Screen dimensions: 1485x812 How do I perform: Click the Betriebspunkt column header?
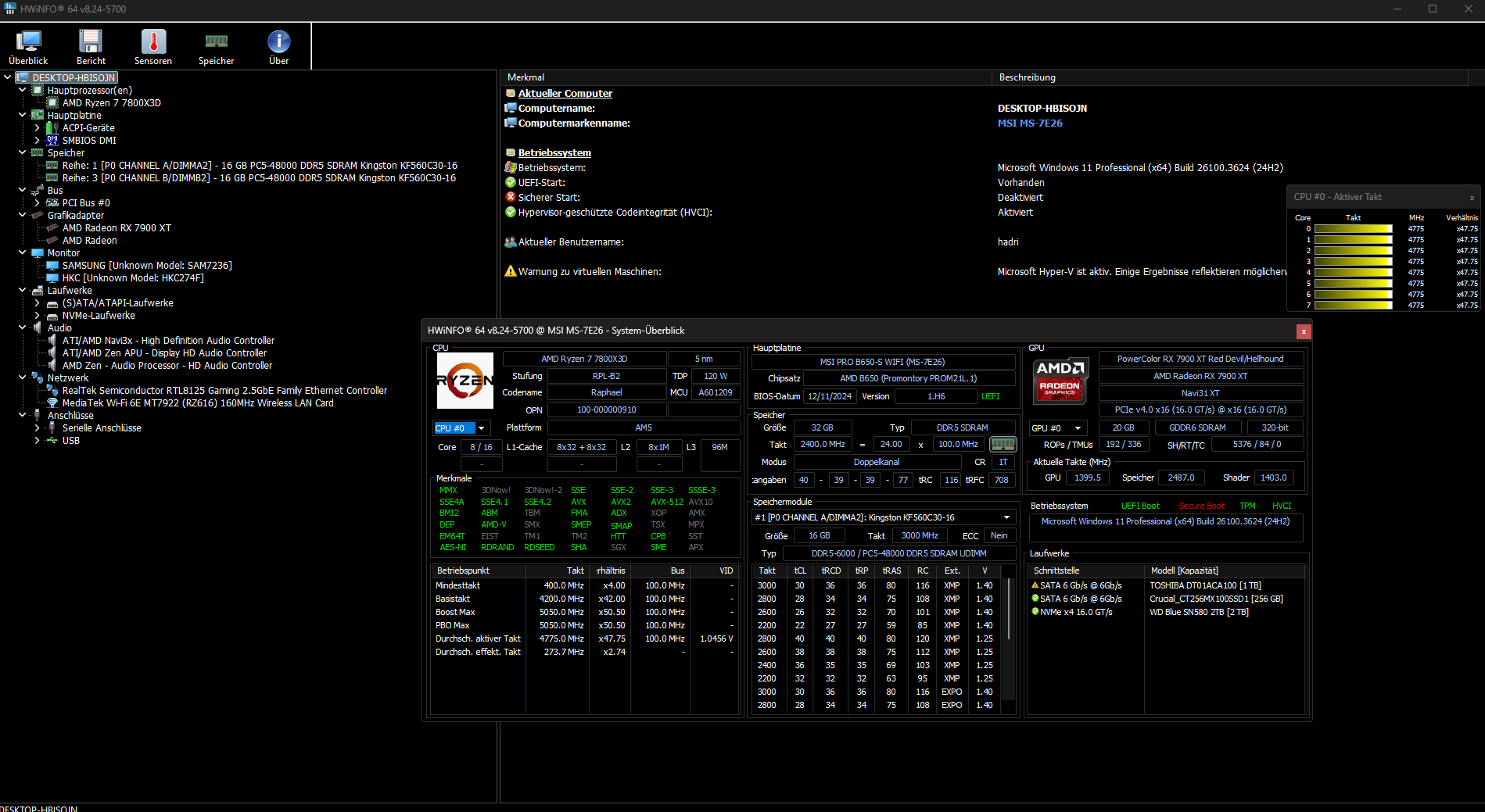tap(479, 571)
